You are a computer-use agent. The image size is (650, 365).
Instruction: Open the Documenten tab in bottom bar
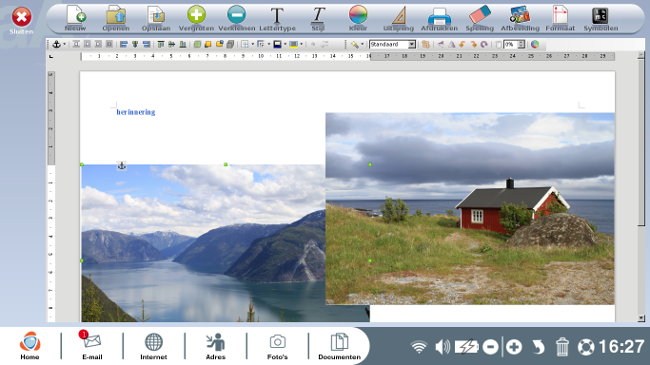[x=339, y=346]
